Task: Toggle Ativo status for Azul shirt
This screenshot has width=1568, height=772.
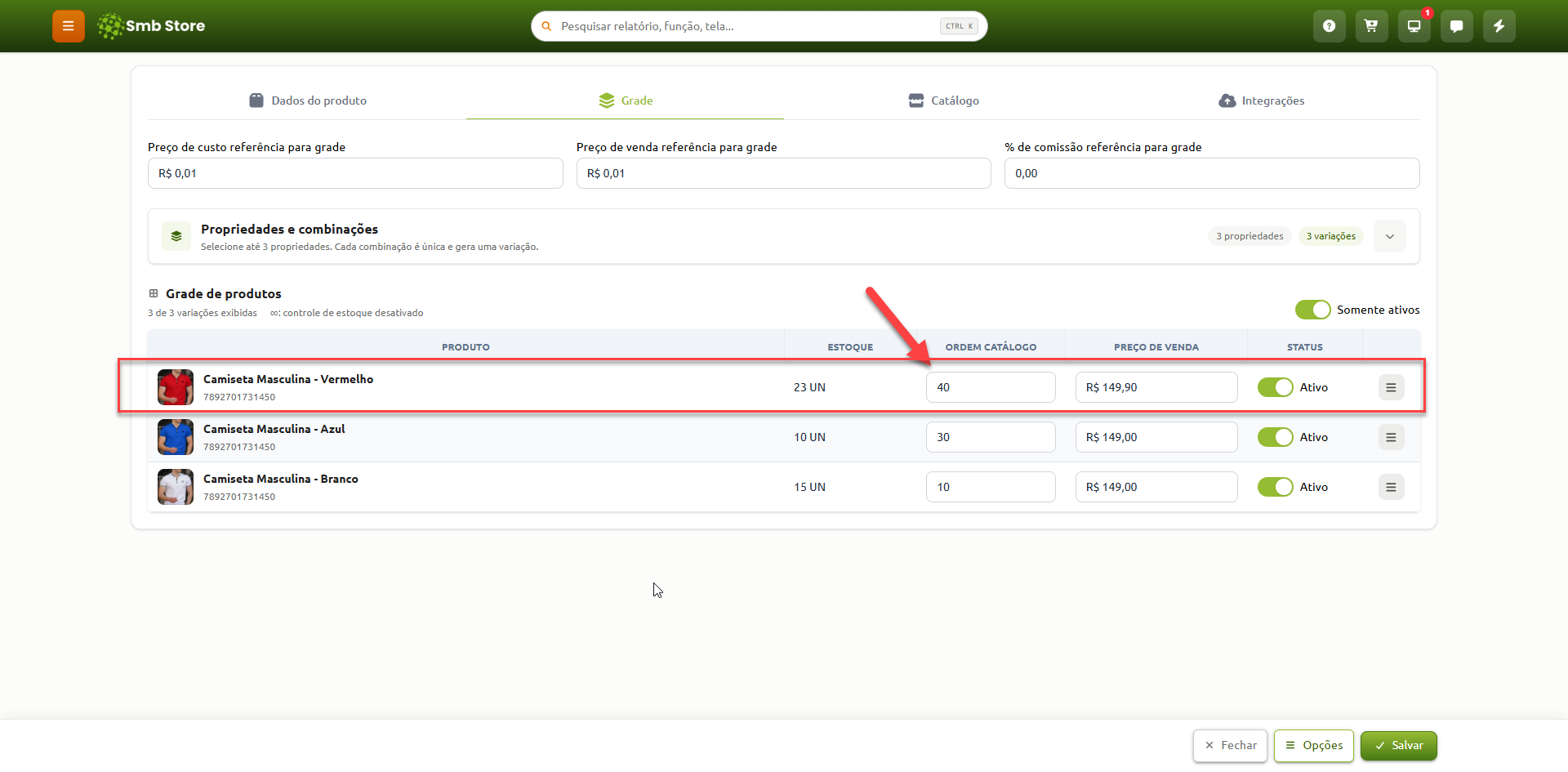Action: point(1275,437)
